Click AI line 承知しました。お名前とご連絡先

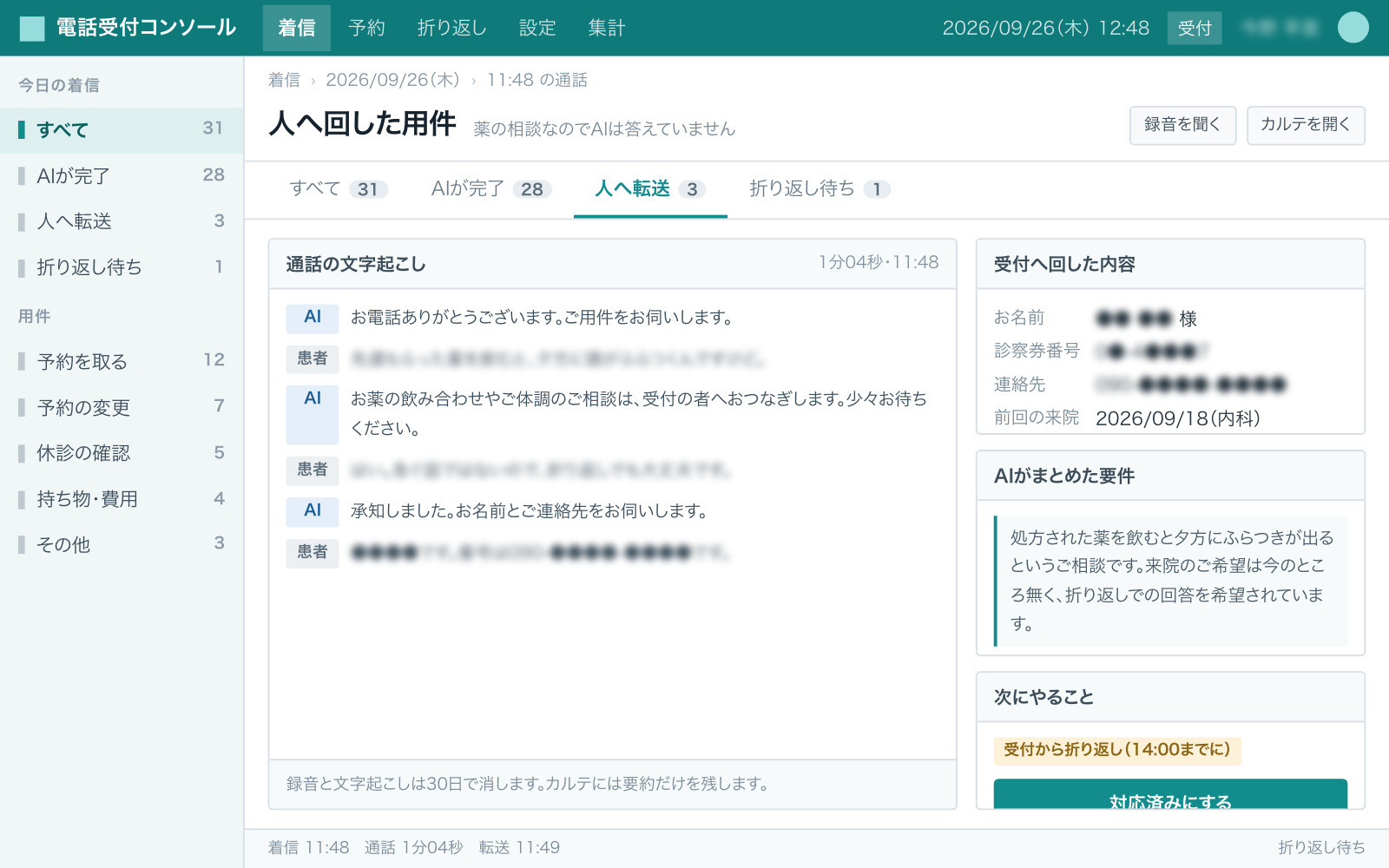click(x=529, y=511)
